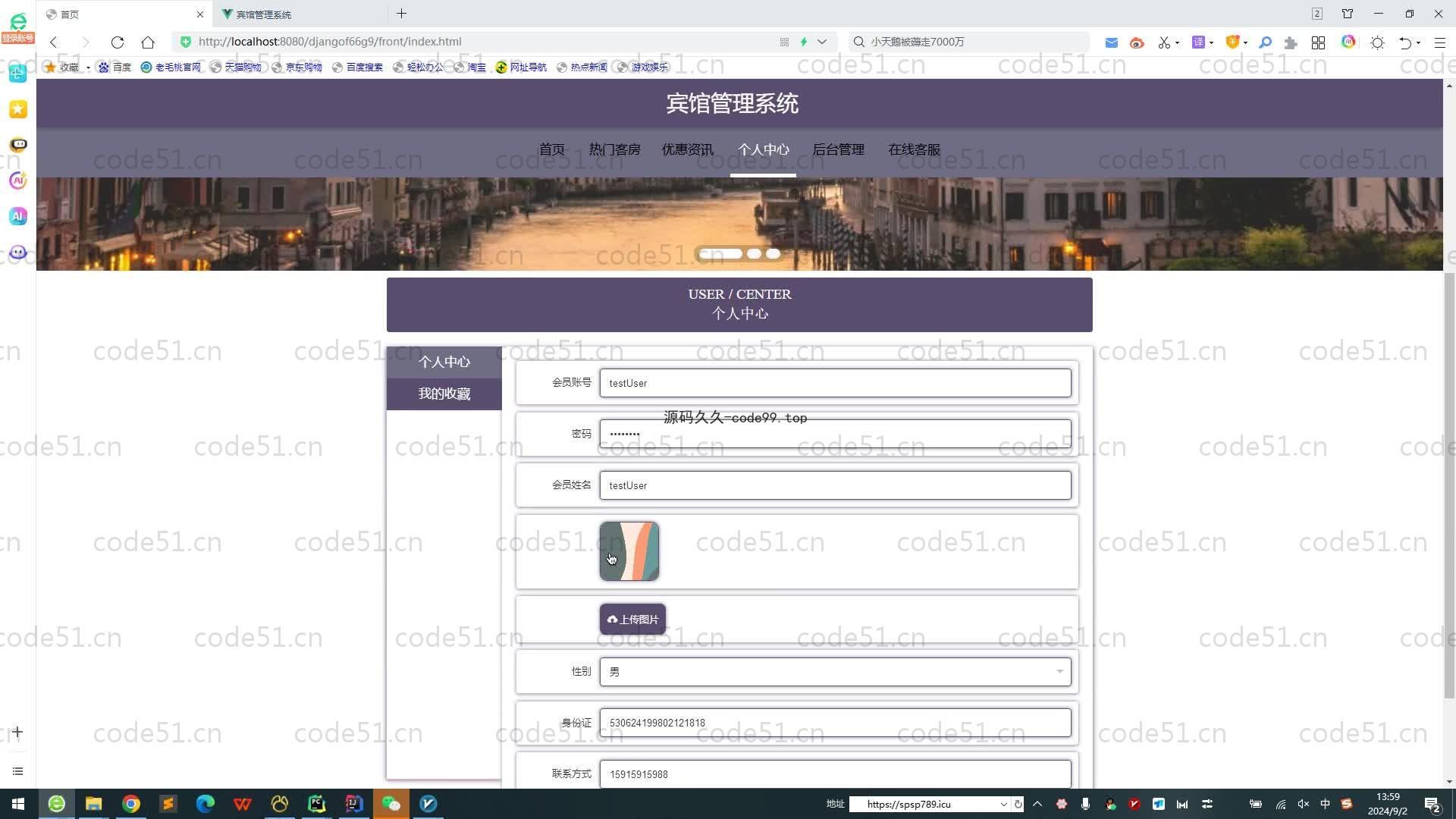The height and width of the screenshot is (819, 1456).
Task: Open the 京东购物 bookmark
Action: click(297, 67)
